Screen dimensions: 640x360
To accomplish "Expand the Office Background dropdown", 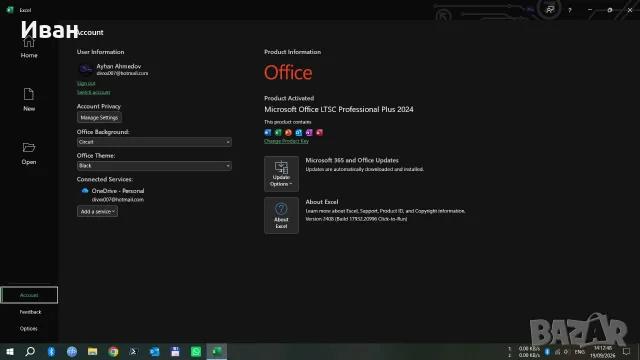I will [x=154, y=142].
